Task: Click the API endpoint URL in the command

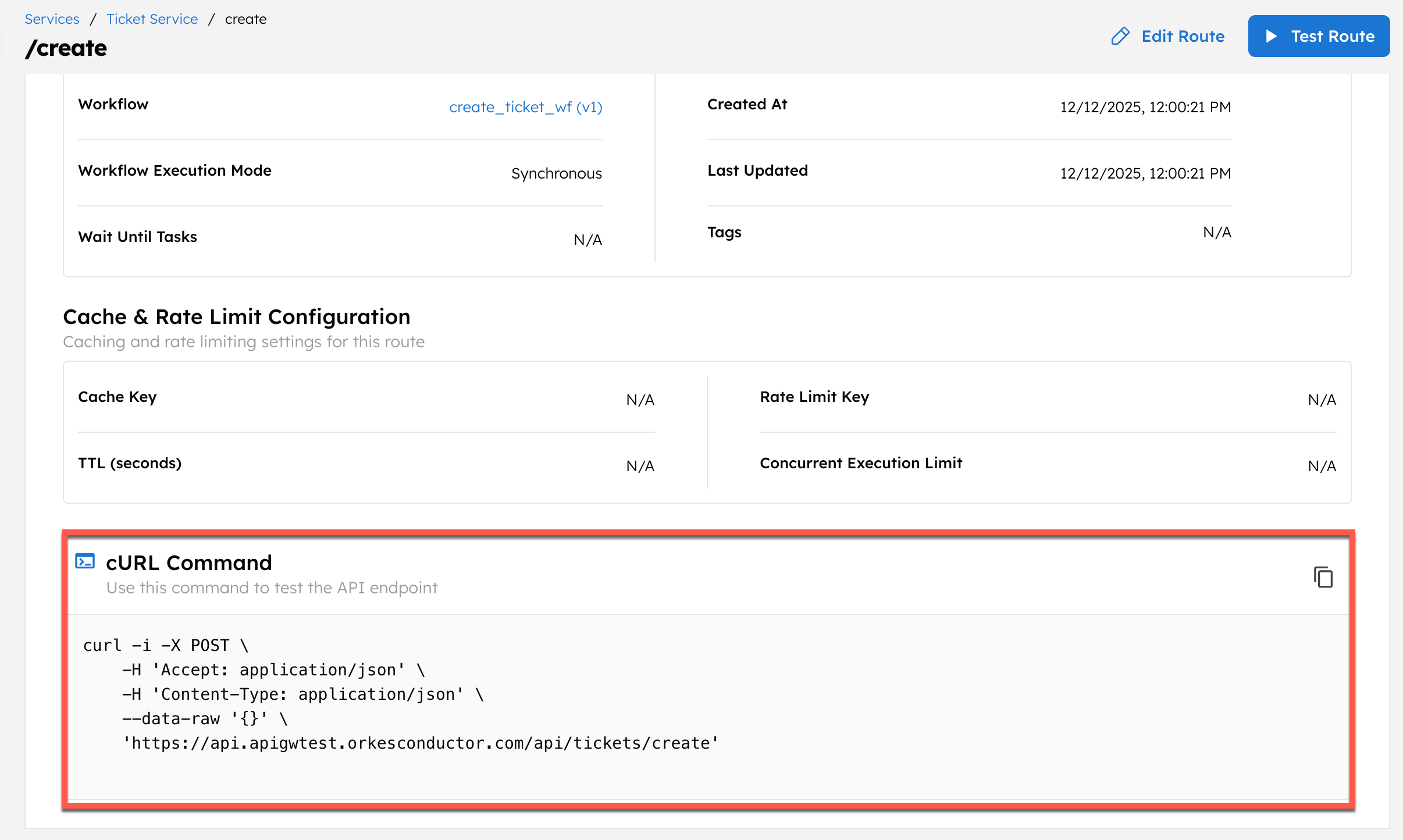Action: point(421,743)
